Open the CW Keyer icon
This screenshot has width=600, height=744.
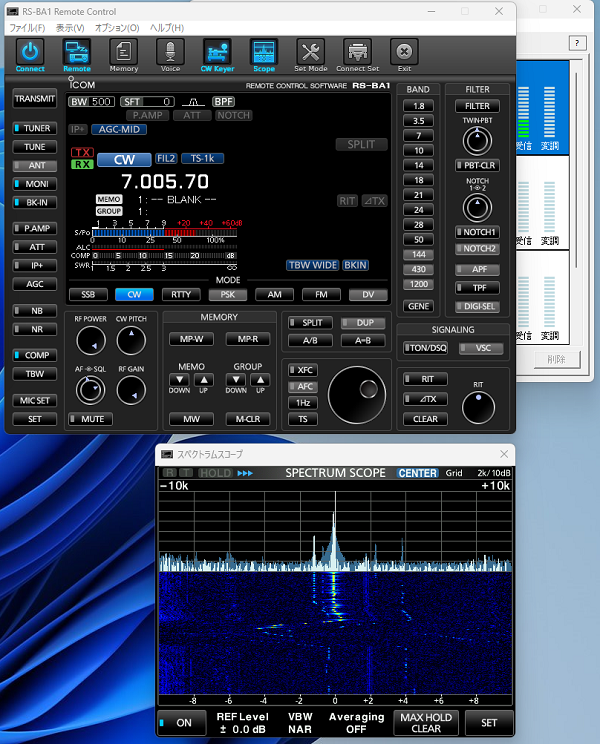click(217, 52)
